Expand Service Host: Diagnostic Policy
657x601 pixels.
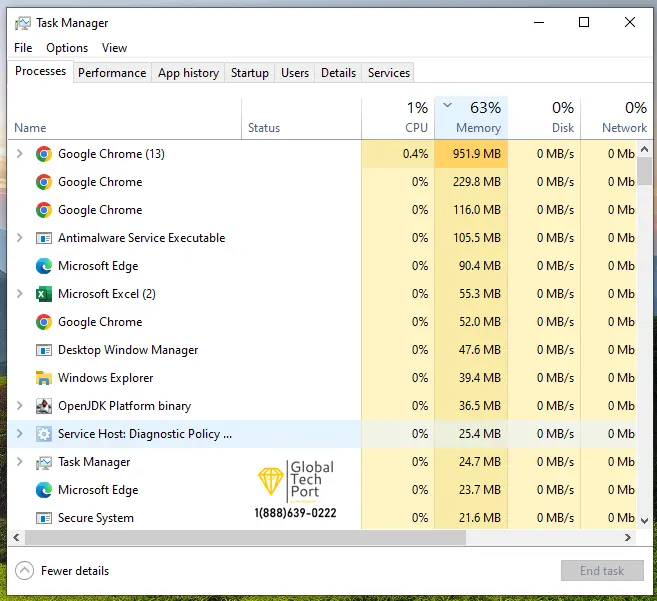(19, 434)
